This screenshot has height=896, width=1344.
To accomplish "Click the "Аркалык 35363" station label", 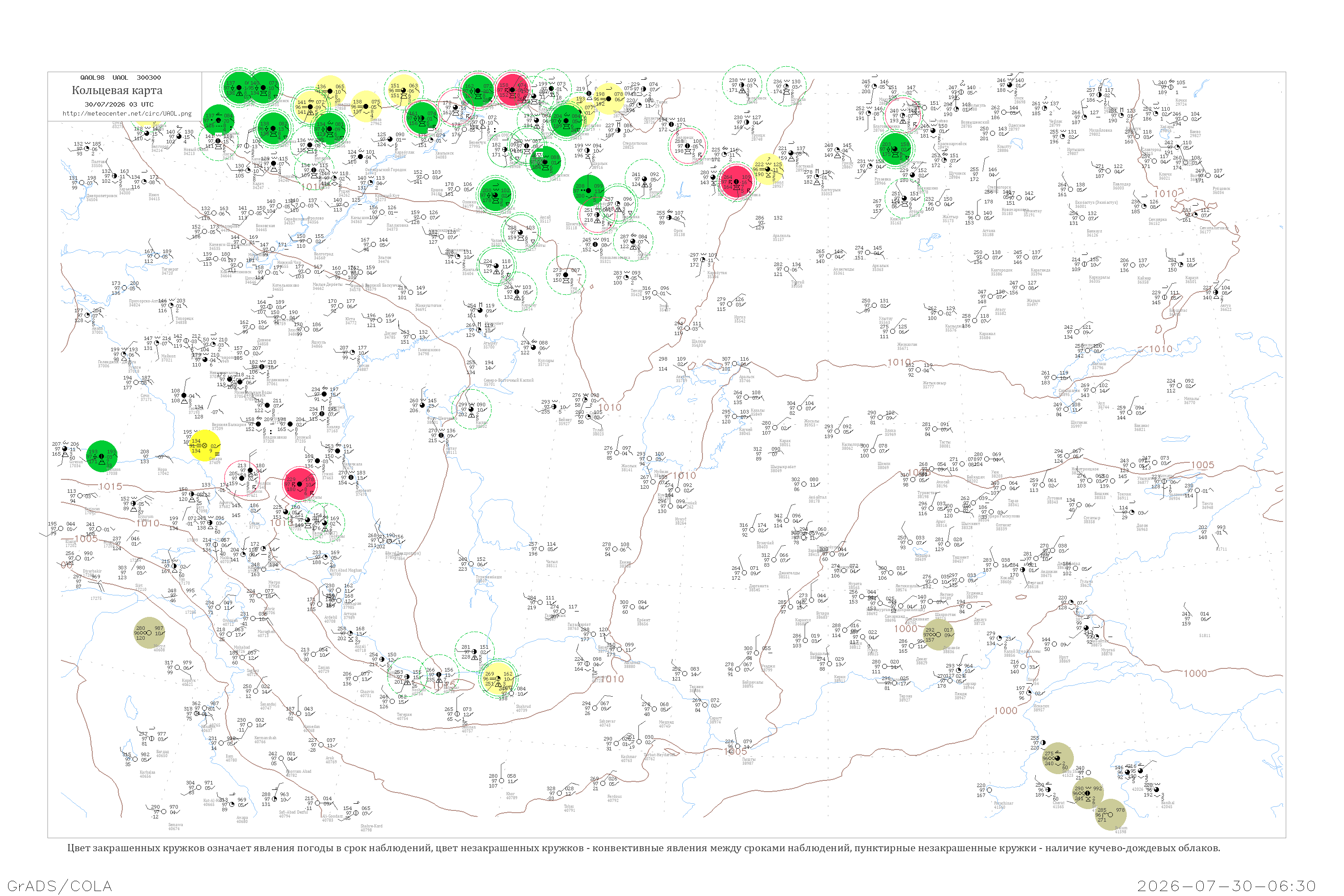I will 880,267.
